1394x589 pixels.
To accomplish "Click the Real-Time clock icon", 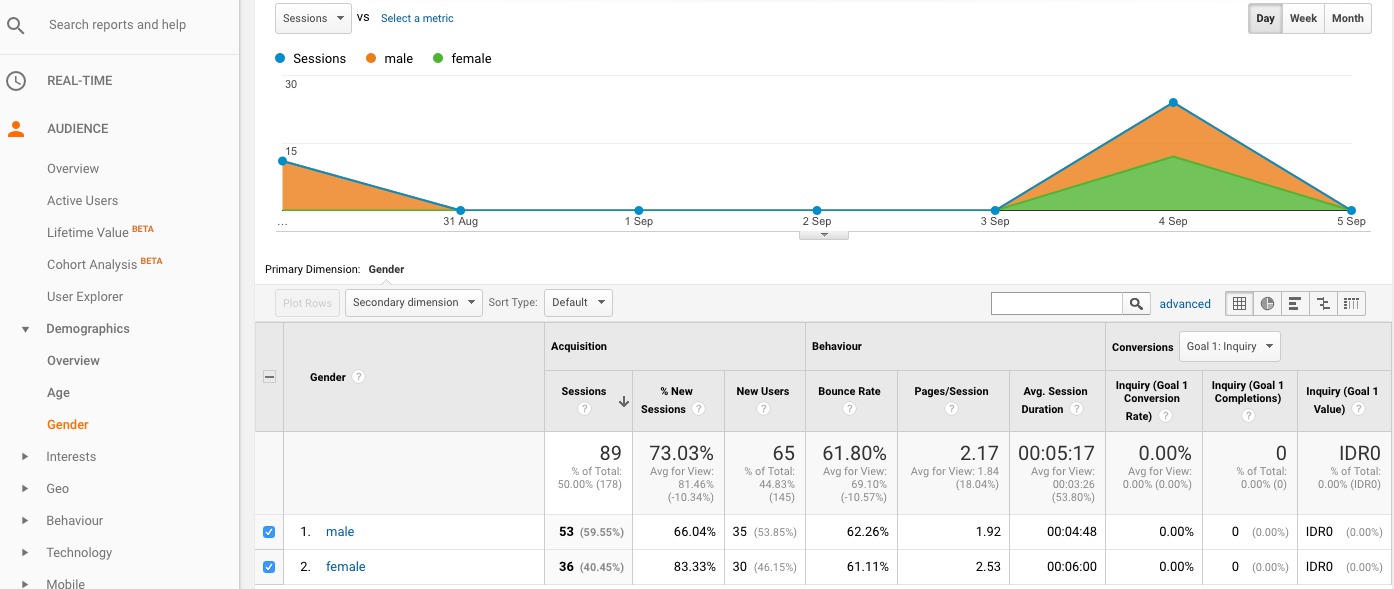I will (x=16, y=81).
